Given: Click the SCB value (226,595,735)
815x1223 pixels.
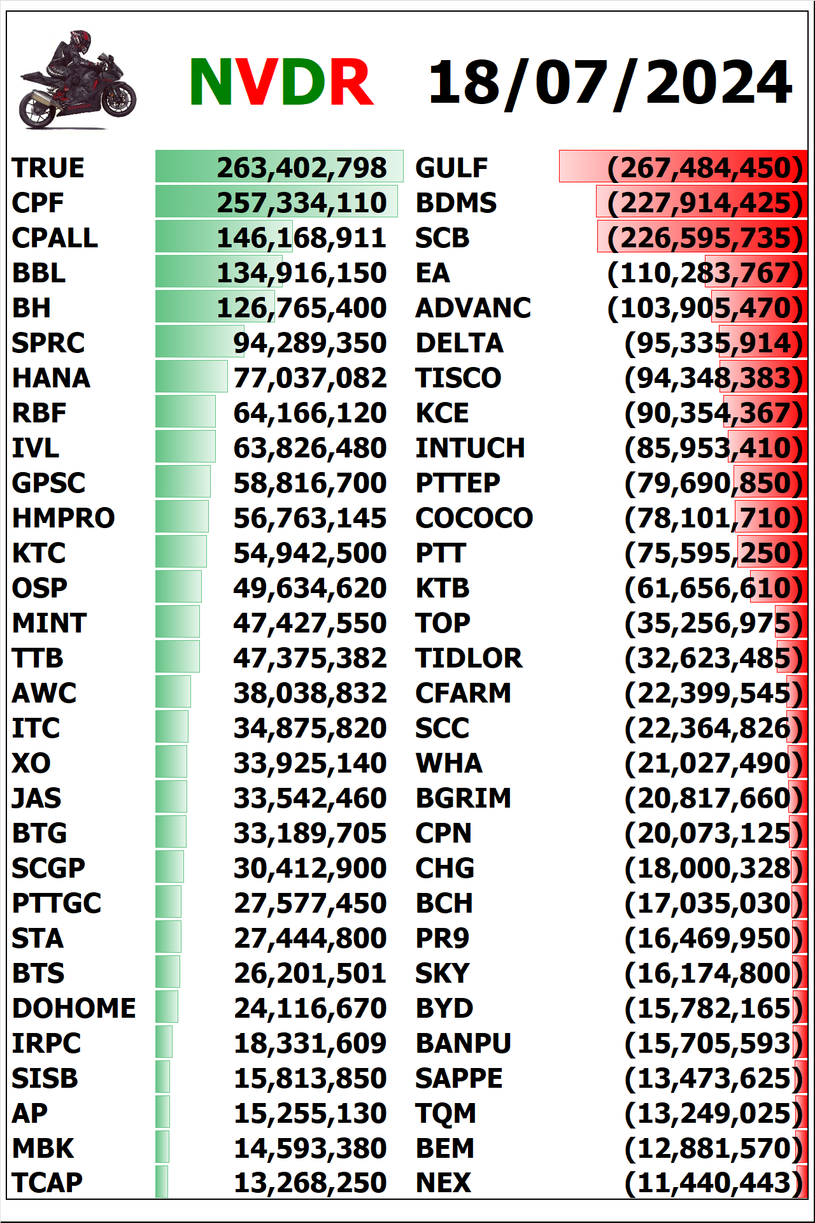Looking at the screenshot, I should (704, 238).
